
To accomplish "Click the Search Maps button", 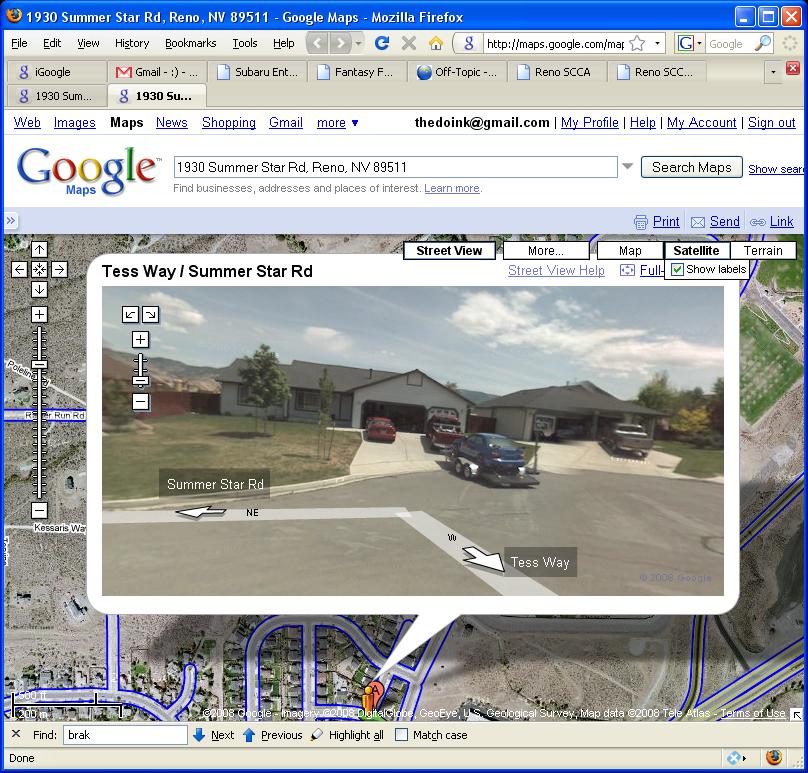I will pos(691,167).
